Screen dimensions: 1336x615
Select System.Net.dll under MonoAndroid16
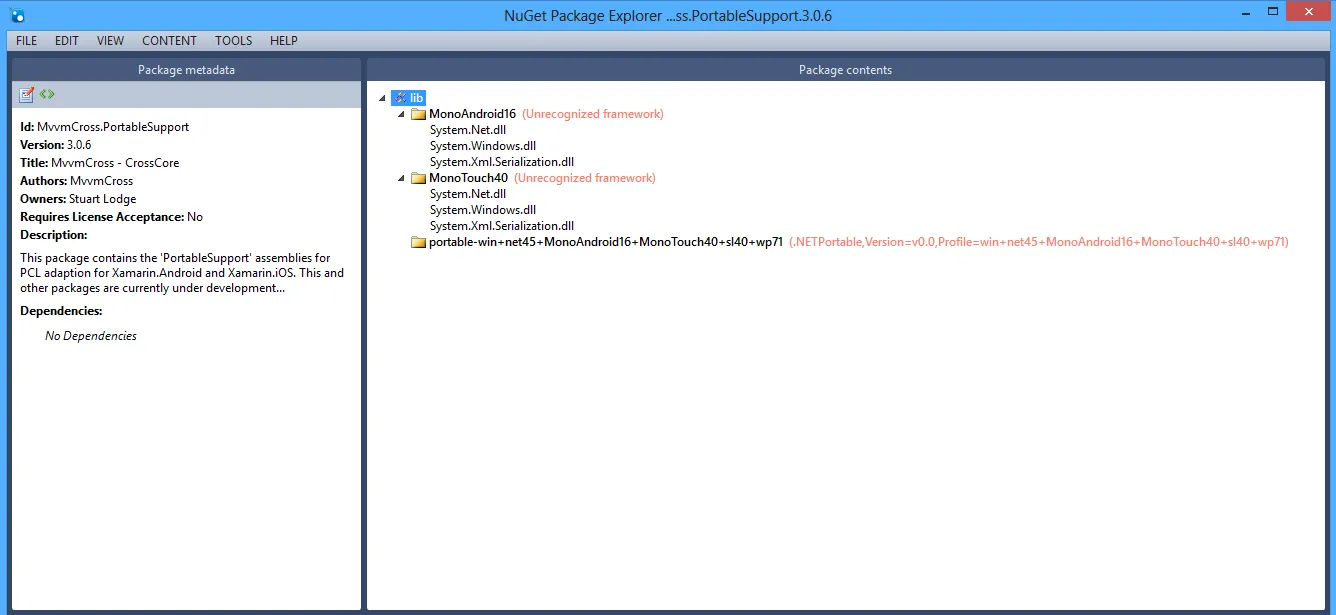(468, 130)
